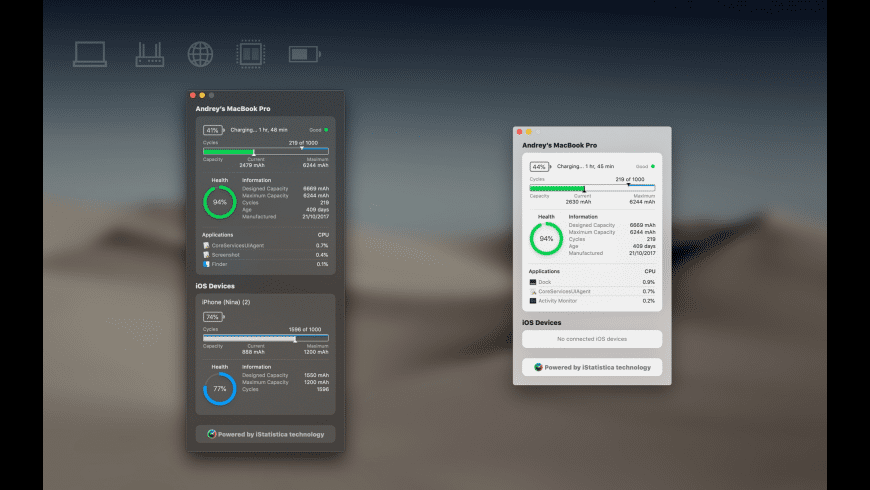This screenshot has height=490, width=870.
Task: Click 'Applications' header in dark window
Action: coord(218,235)
